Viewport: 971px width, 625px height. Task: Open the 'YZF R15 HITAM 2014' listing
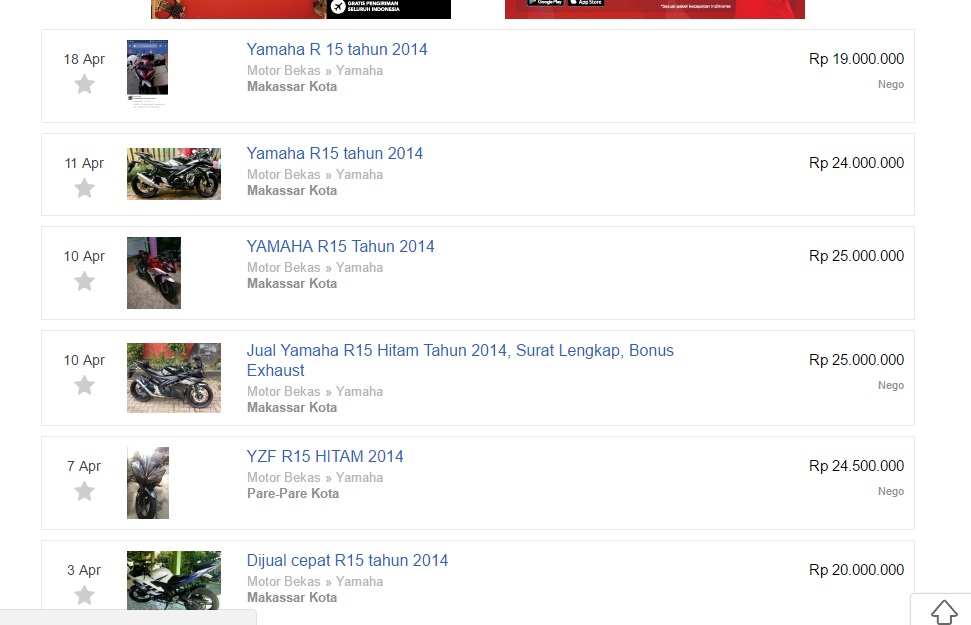click(x=325, y=456)
